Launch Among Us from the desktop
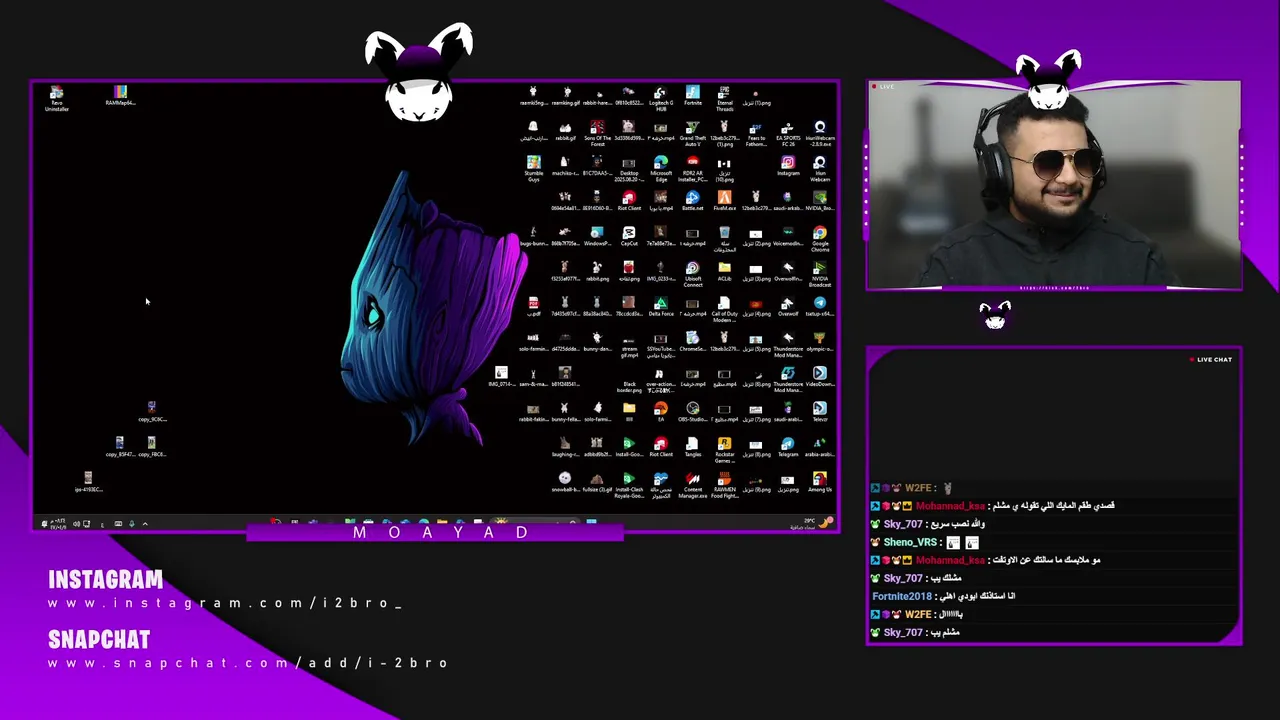Image resolution: width=1280 pixels, height=720 pixels. click(x=820, y=481)
